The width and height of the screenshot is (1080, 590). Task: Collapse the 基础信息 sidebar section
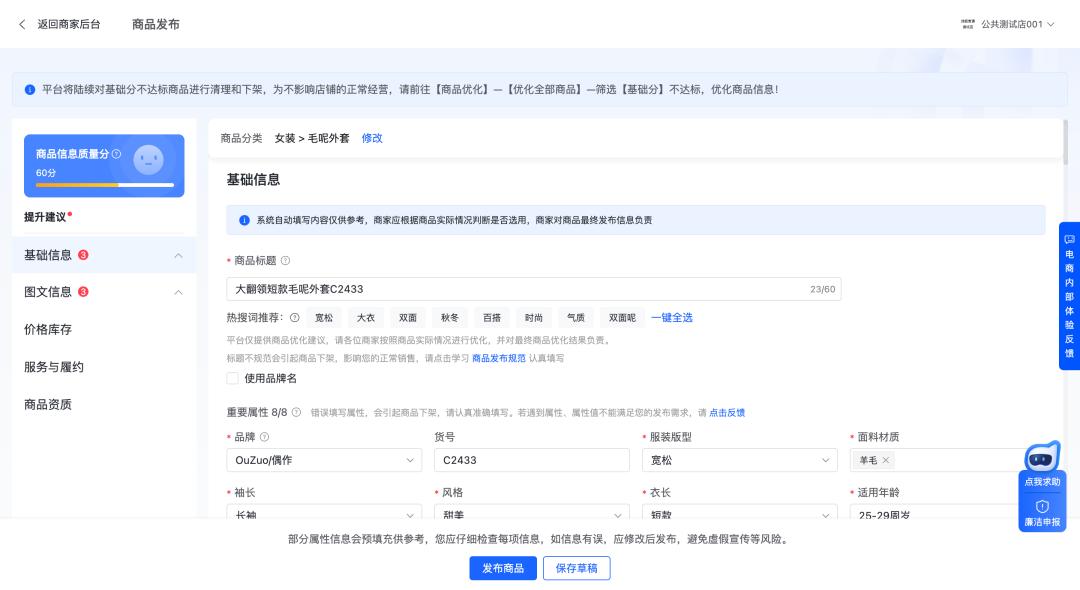tap(178, 255)
